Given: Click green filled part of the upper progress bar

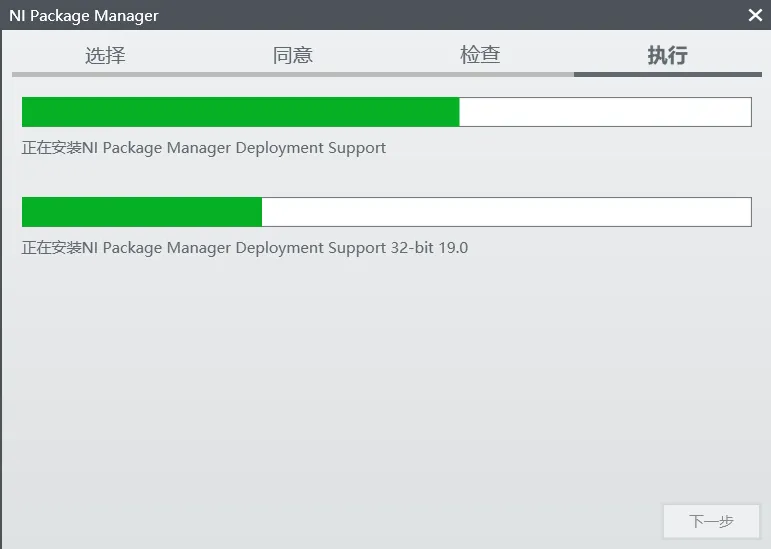Looking at the screenshot, I should click(240, 112).
